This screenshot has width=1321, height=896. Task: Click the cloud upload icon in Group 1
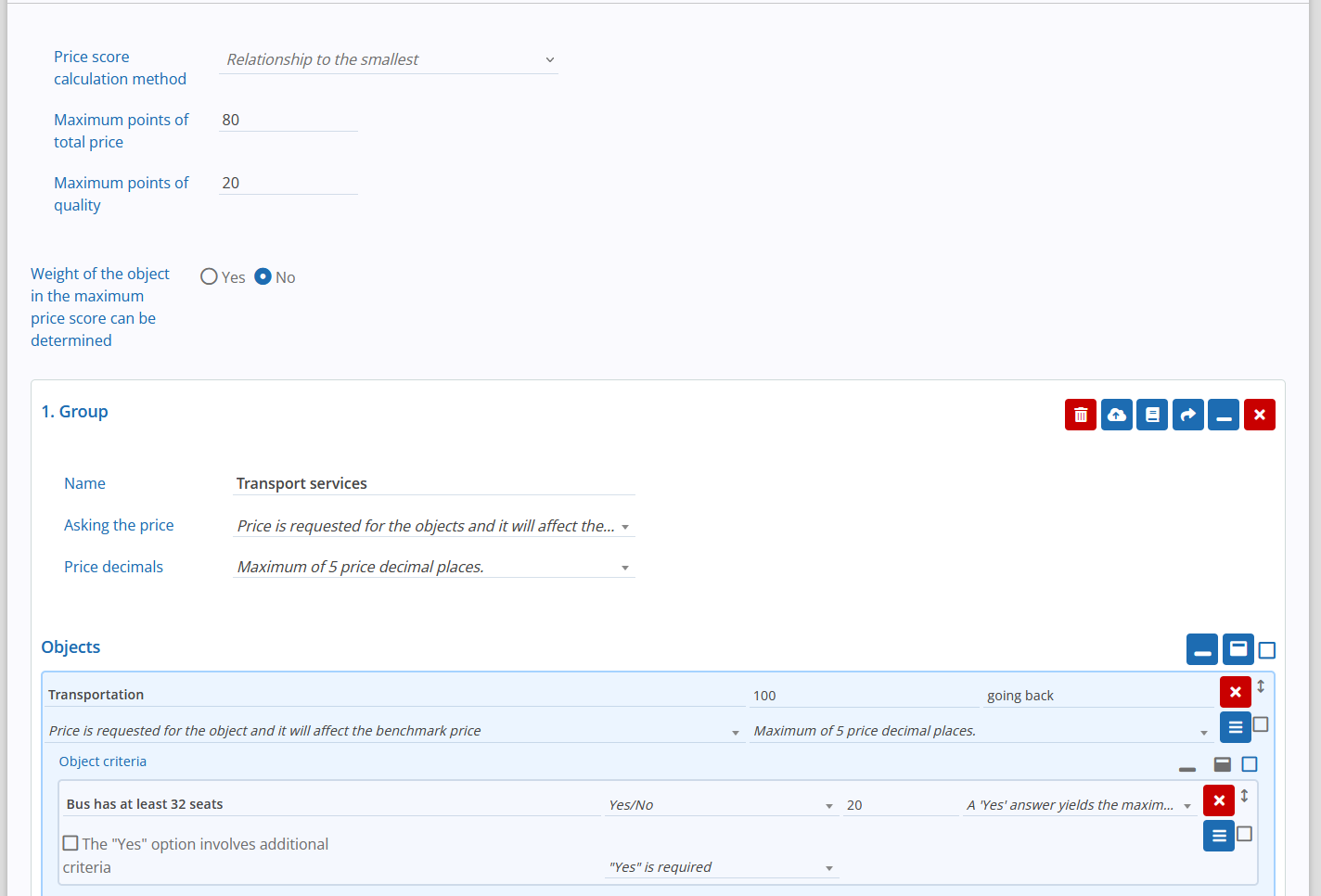pos(1117,415)
